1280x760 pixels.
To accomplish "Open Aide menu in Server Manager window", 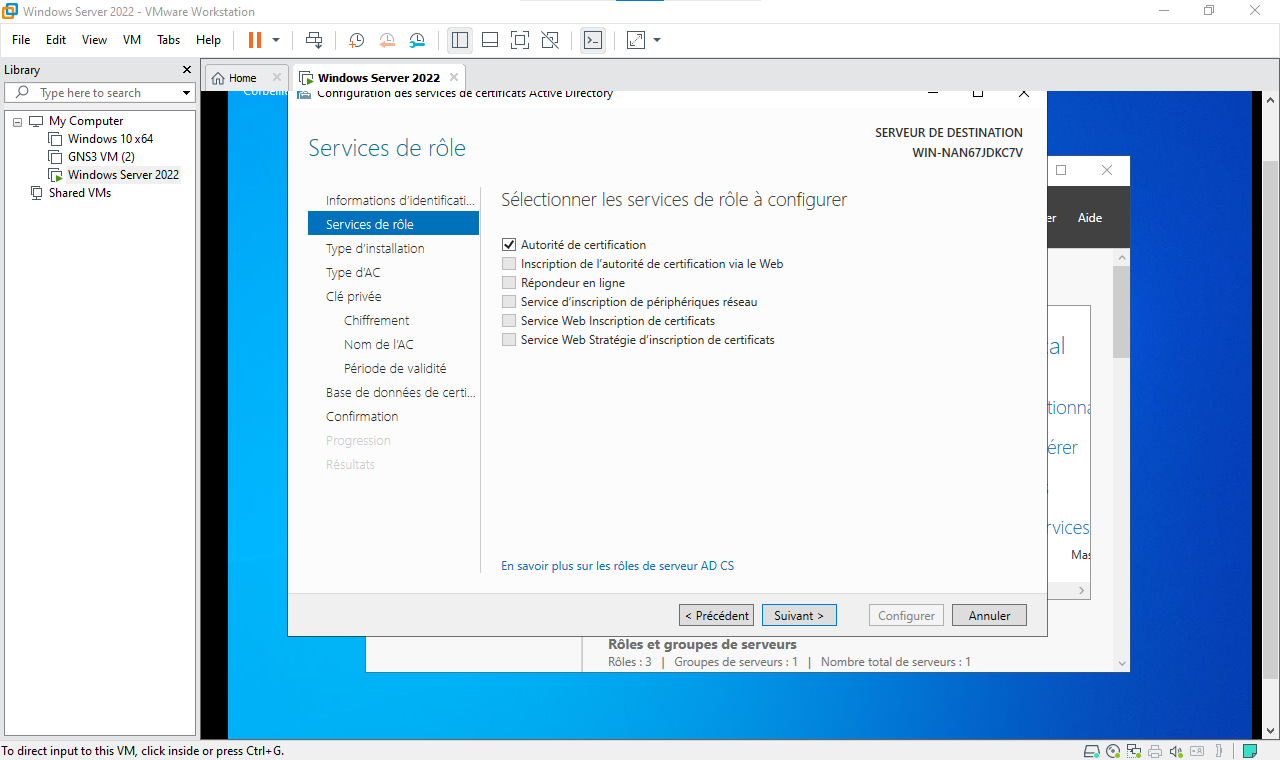I will 1090,218.
